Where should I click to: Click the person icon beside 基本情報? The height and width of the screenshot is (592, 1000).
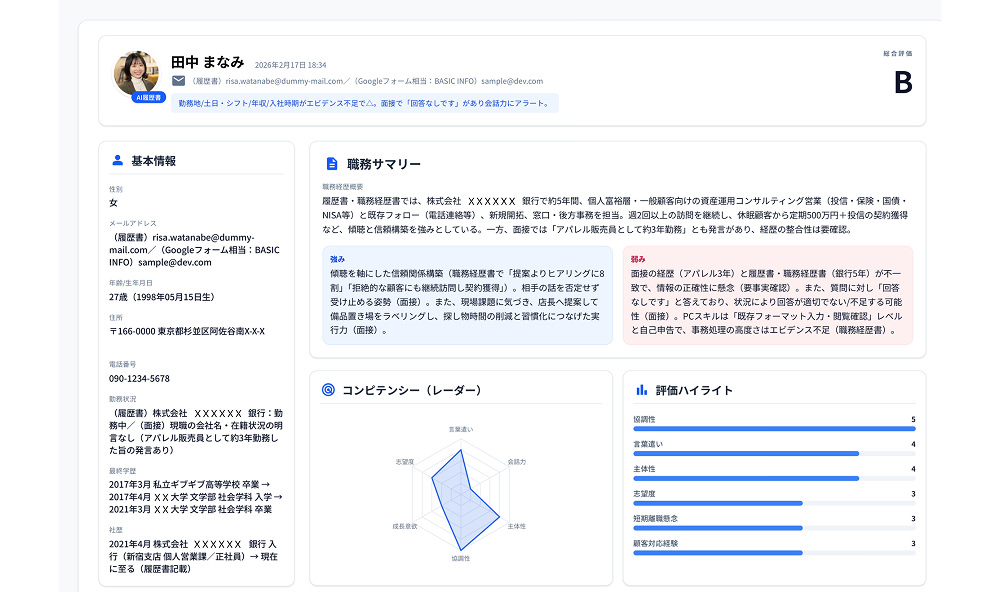coord(117,160)
